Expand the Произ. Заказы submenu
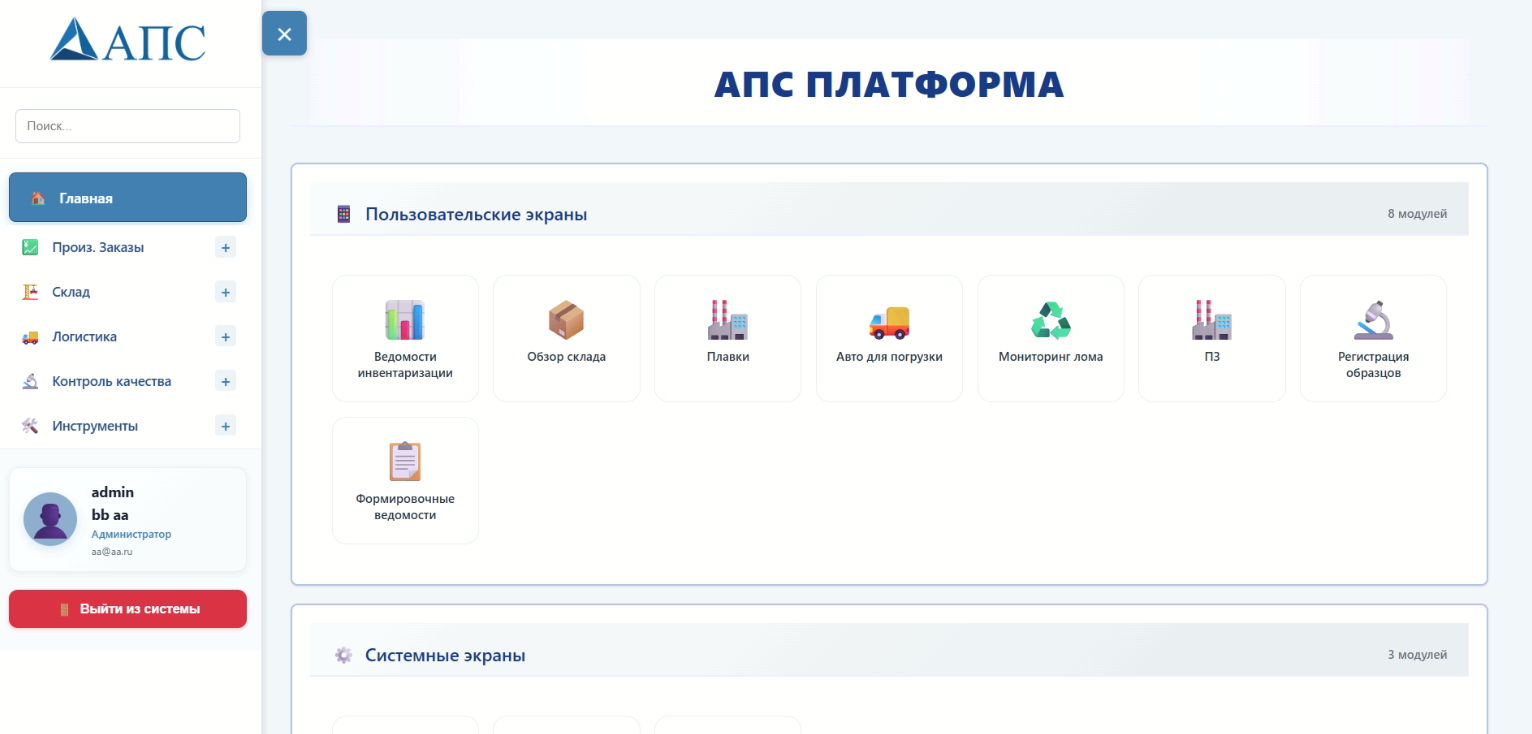Image resolution: width=1532 pixels, height=734 pixels. click(226, 247)
